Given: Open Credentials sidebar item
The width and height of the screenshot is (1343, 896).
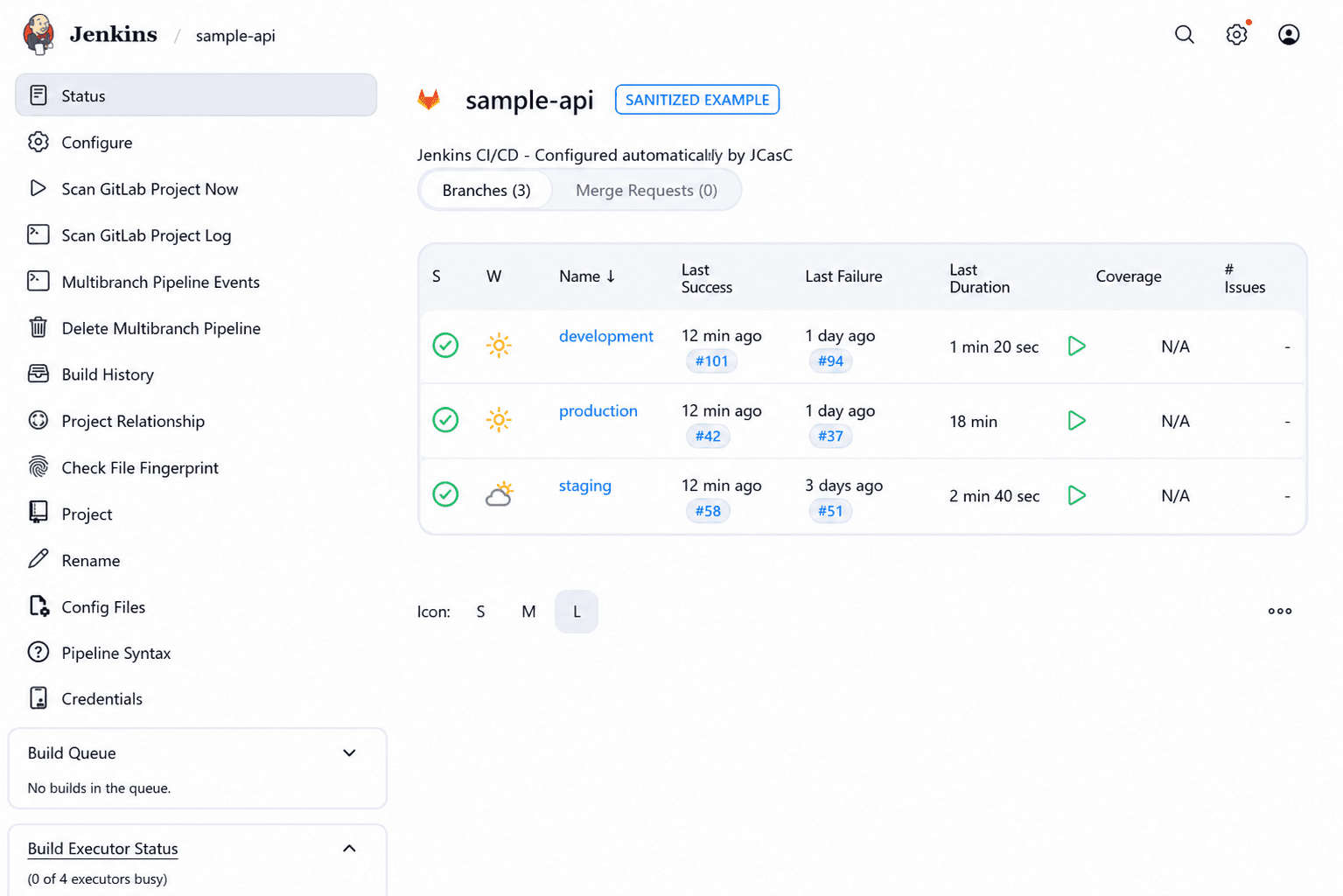Looking at the screenshot, I should pyautogui.click(x=196, y=698).
